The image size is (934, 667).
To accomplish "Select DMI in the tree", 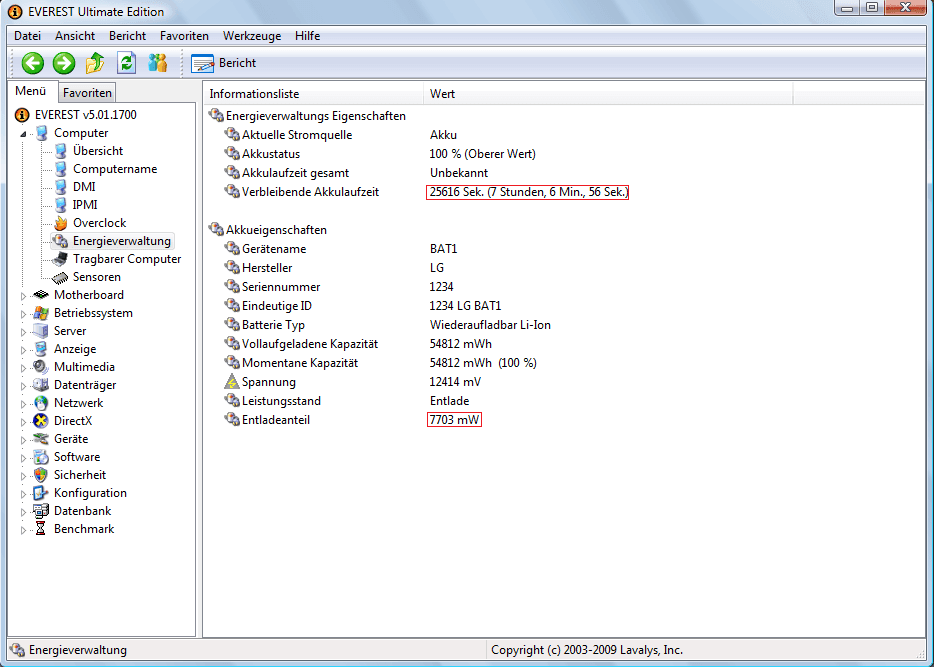I will [x=84, y=186].
